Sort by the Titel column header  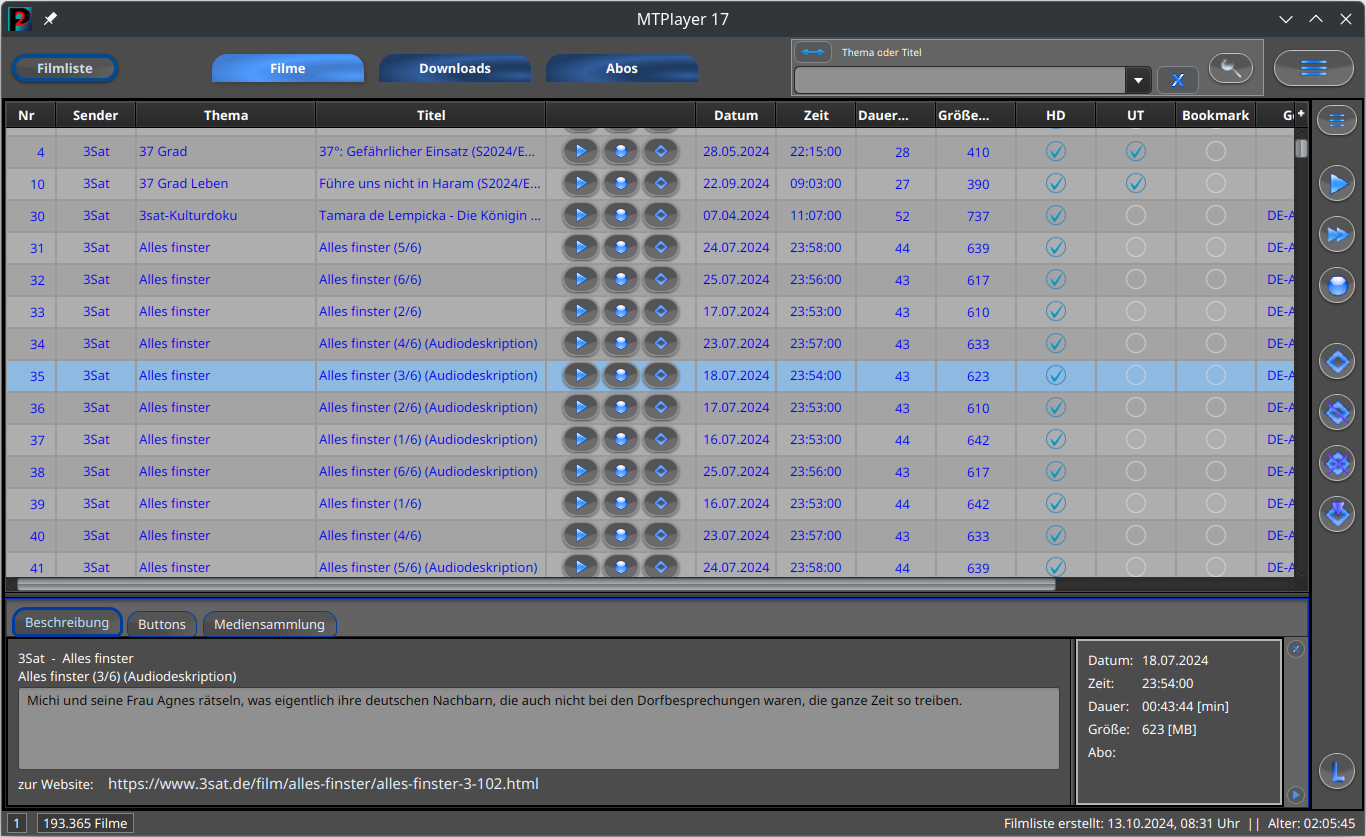coord(431,115)
